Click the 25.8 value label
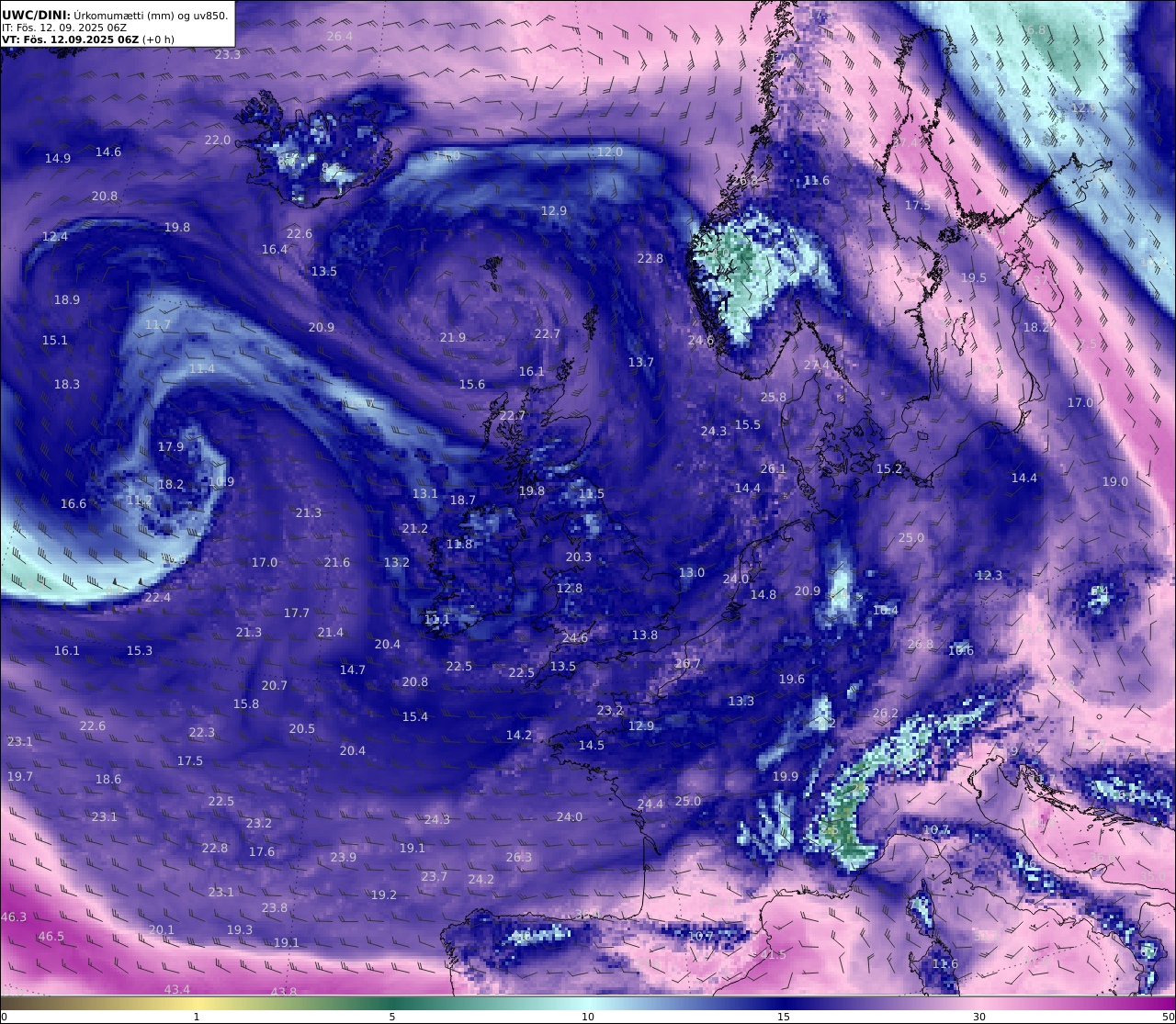 pos(774,397)
